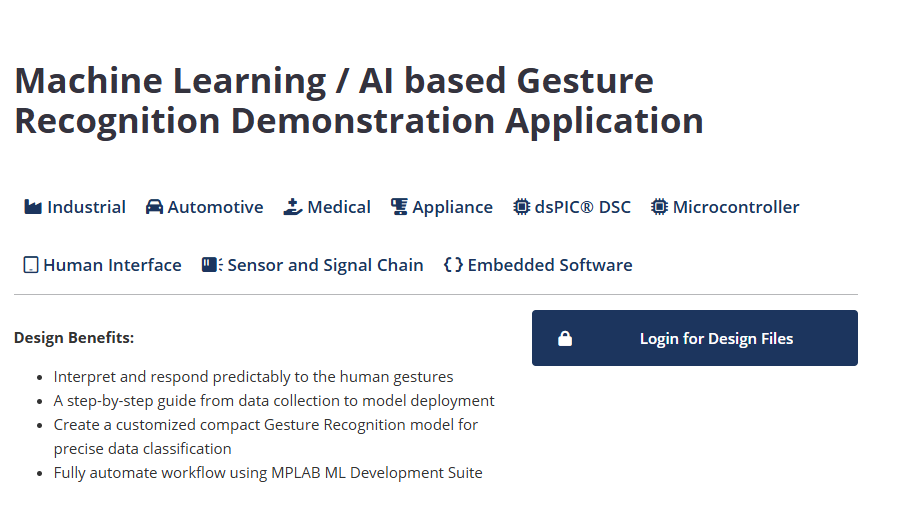902x507 pixels.
Task: Click the Sensor and Signal Chain icon
Action: 212,265
